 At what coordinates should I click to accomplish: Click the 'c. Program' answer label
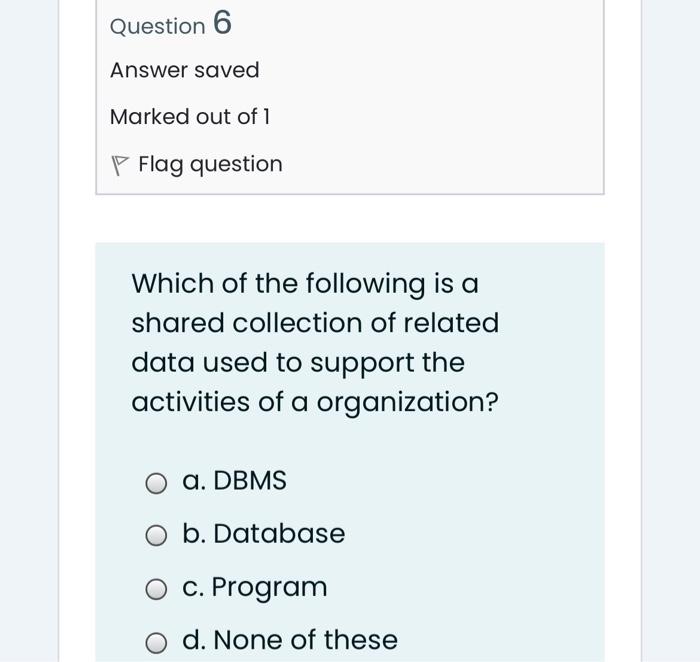click(254, 587)
